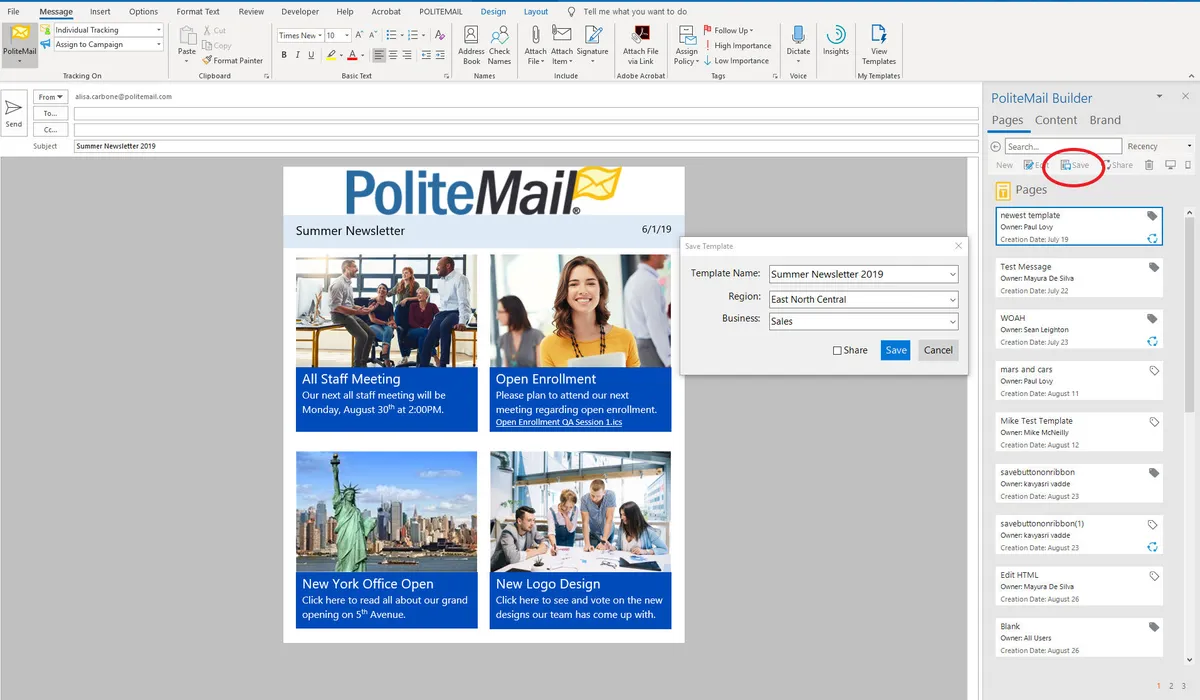Click the tag icon on Test Message template
Image resolution: width=1200 pixels, height=700 pixels.
pyautogui.click(x=1153, y=267)
